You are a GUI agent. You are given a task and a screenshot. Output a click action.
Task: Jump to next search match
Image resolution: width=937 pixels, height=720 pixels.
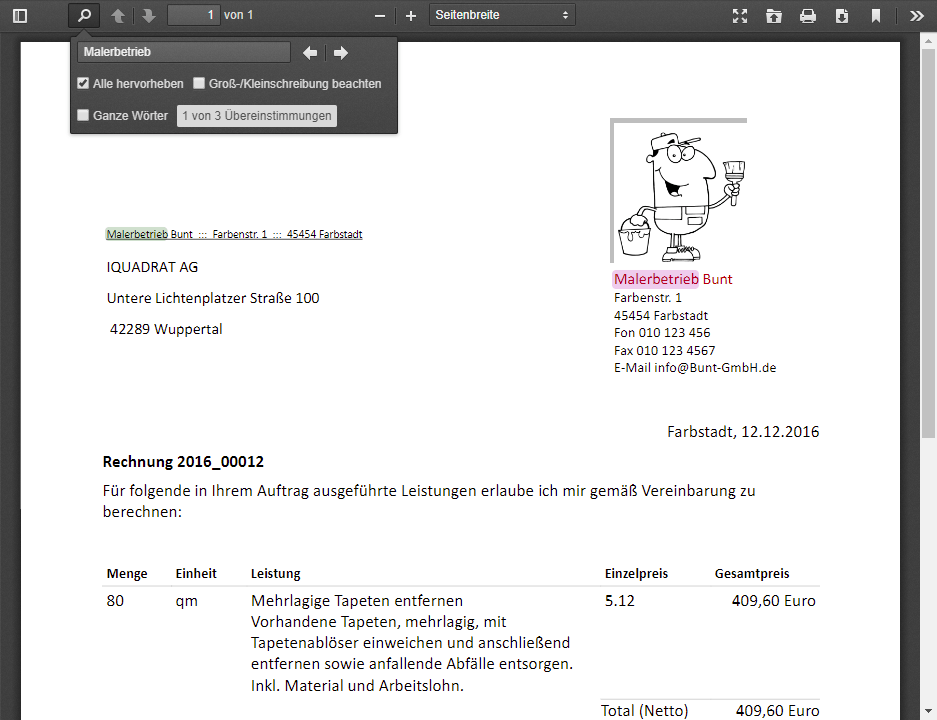pyautogui.click(x=341, y=53)
